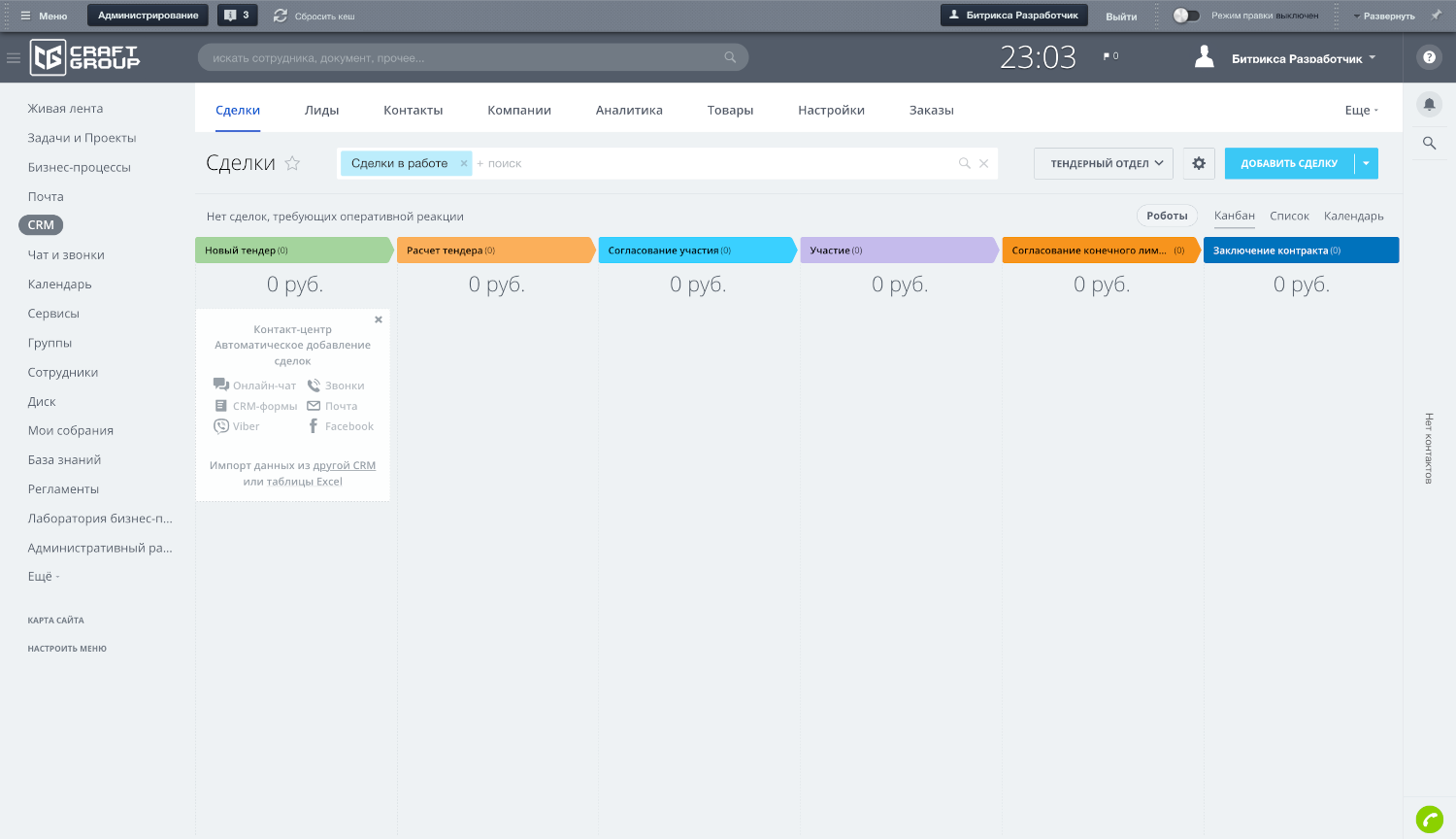Expand the Еще menu in CRM tabs

click(x=1361, y=110)
